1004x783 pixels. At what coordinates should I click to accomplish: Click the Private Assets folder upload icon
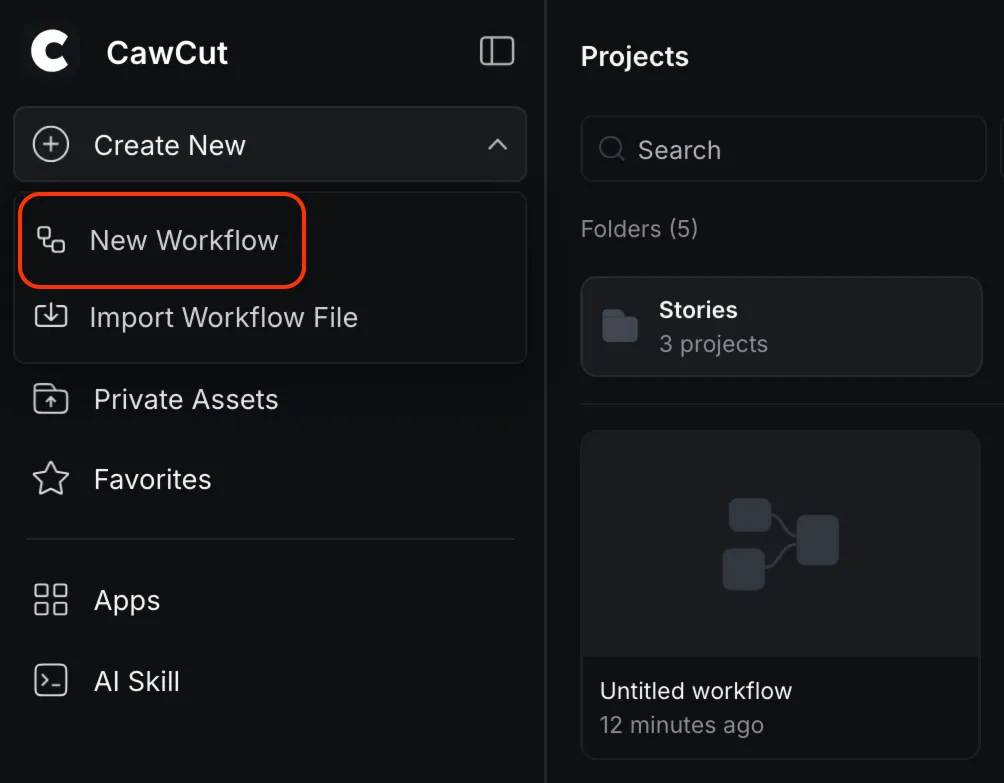click(x=51, y=399)
